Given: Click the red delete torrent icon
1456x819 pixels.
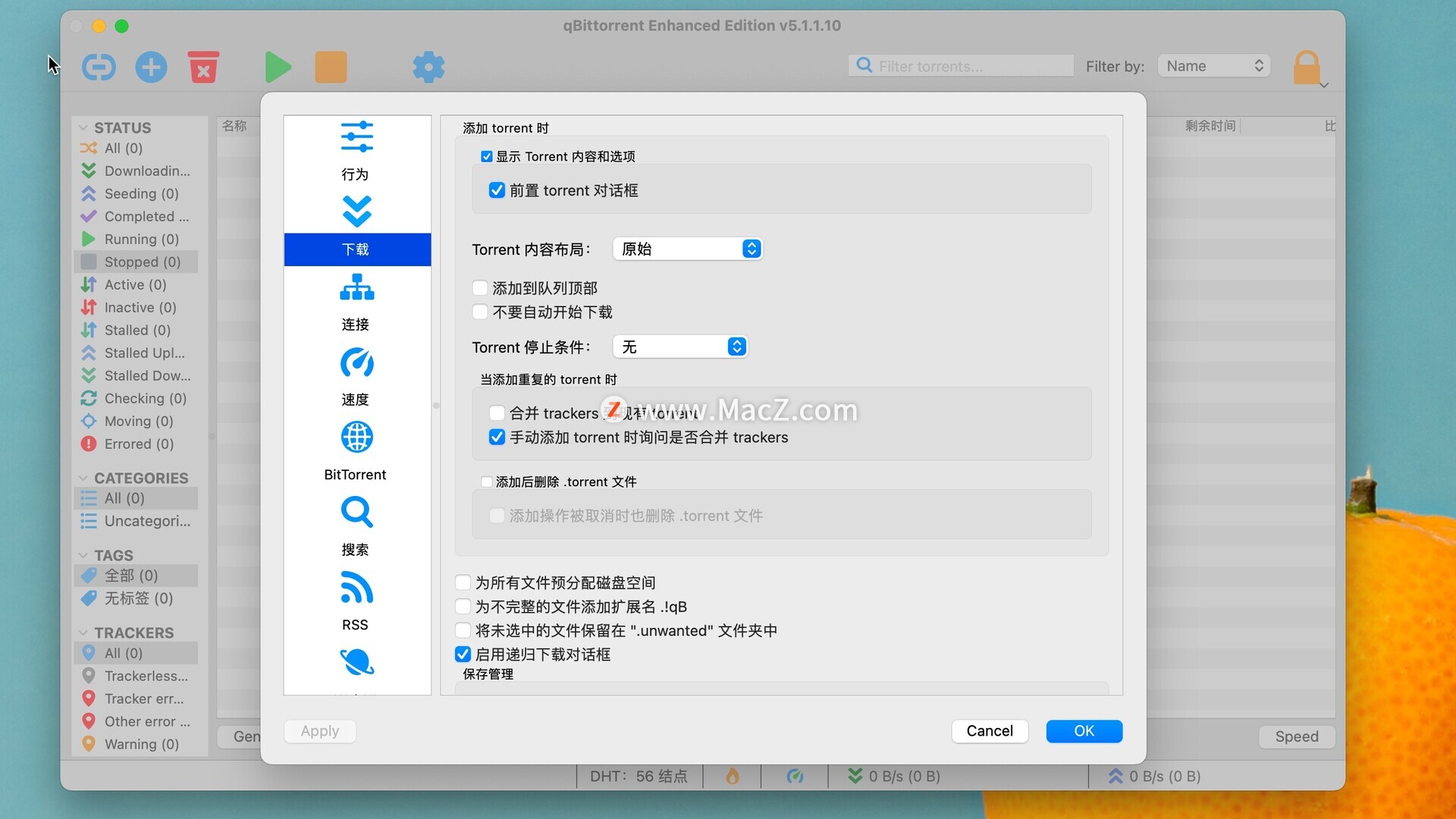Looking at the screenshot, I should click(203, 67).
